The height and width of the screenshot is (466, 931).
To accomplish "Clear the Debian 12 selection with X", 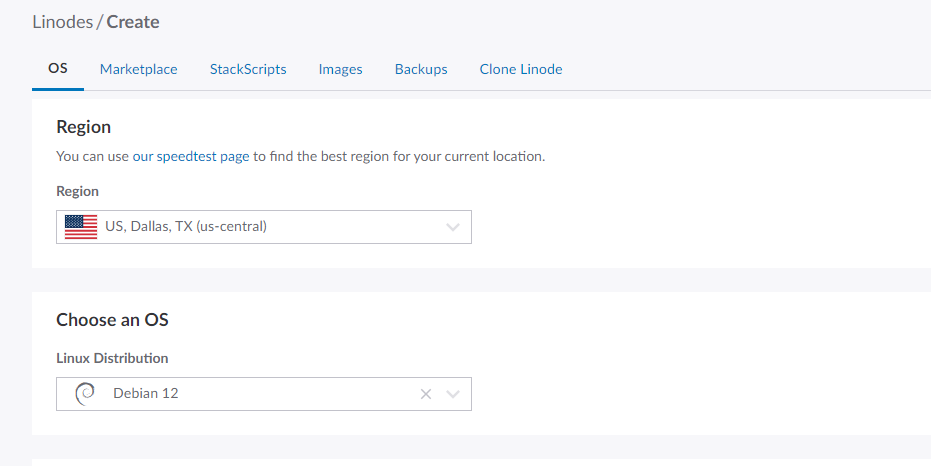I will pyautogui.click(x=426, y=394).
